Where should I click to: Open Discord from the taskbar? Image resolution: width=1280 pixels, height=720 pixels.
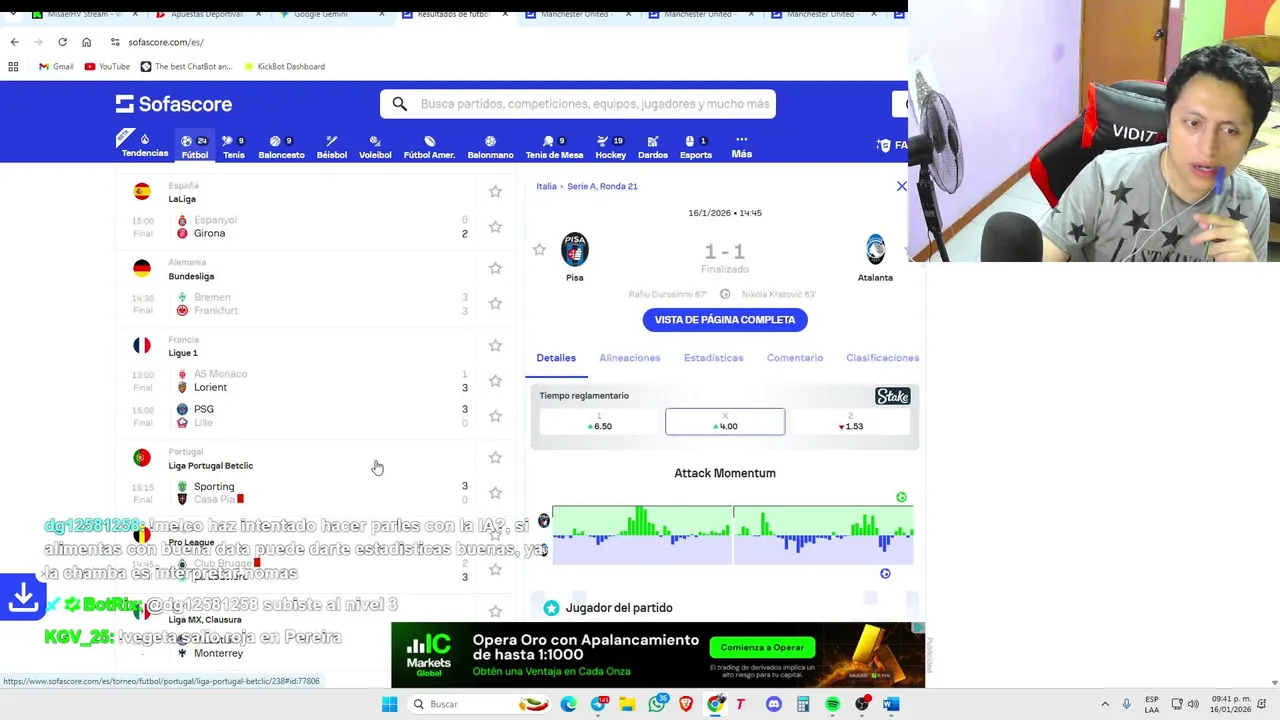[773, 704]
